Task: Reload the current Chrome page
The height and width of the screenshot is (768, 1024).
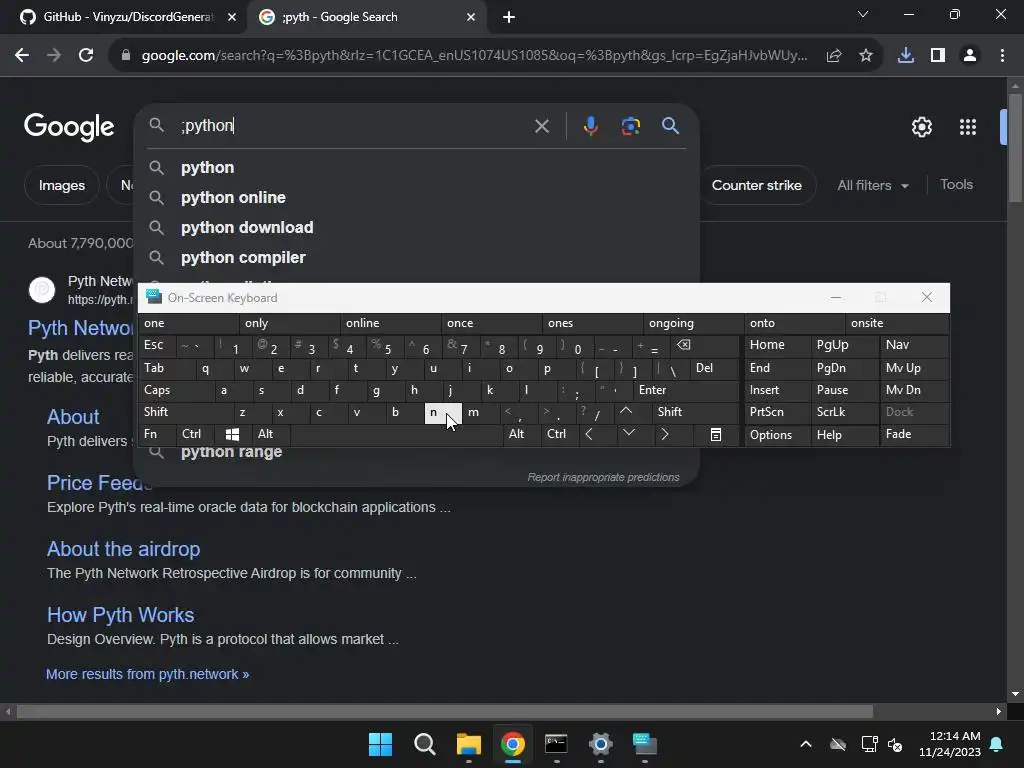Action: pyautogui.click(x=86, y=56)
